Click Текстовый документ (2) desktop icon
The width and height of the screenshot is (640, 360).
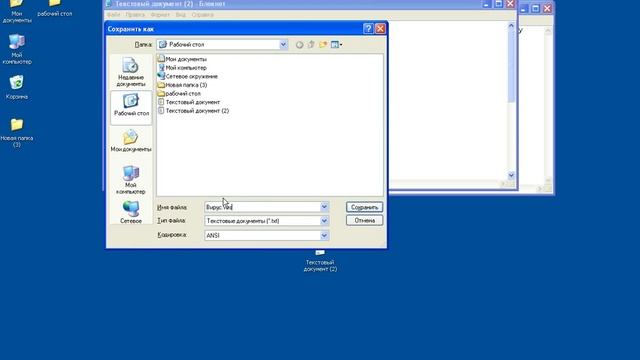point(320,261)
